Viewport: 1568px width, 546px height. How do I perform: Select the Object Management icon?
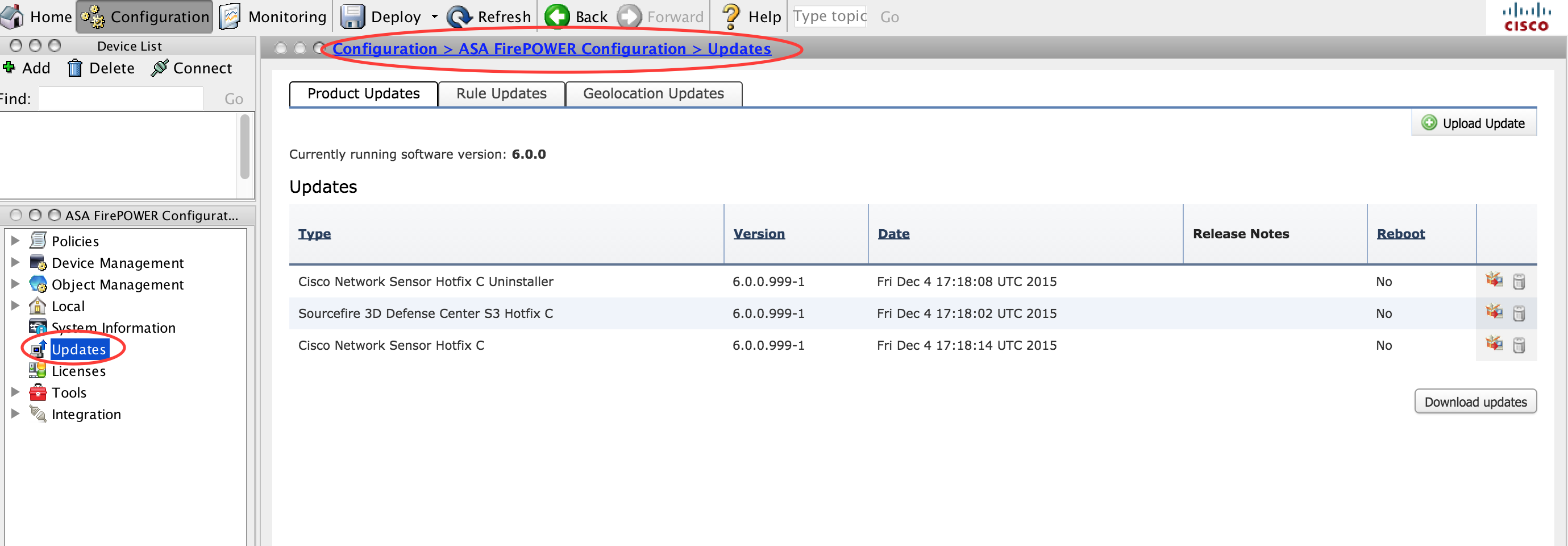pyautogui.click(x=38, y=284)
